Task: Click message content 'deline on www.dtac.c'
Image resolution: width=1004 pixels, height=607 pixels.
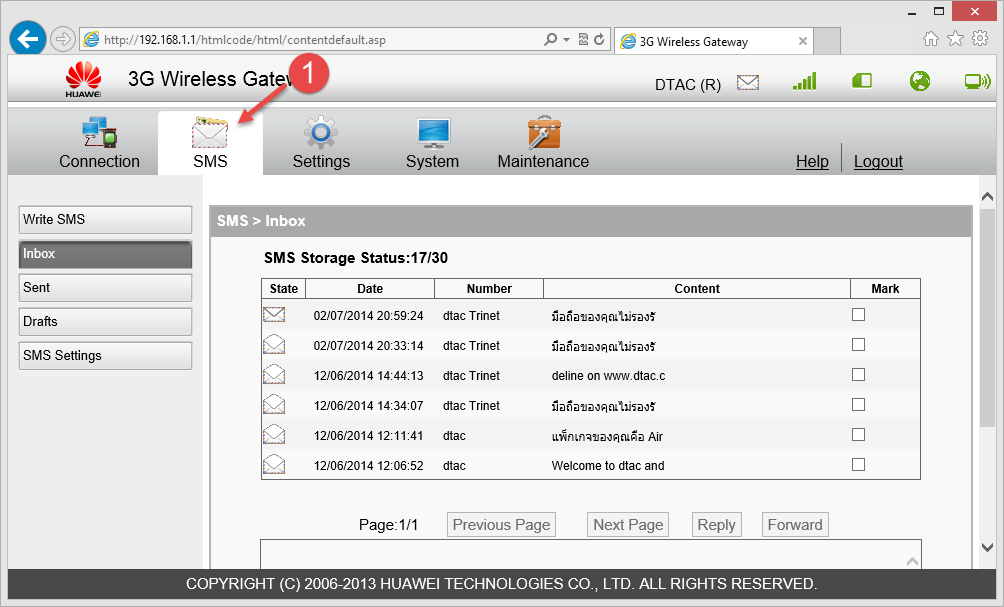Action: [x=608, y=376]
